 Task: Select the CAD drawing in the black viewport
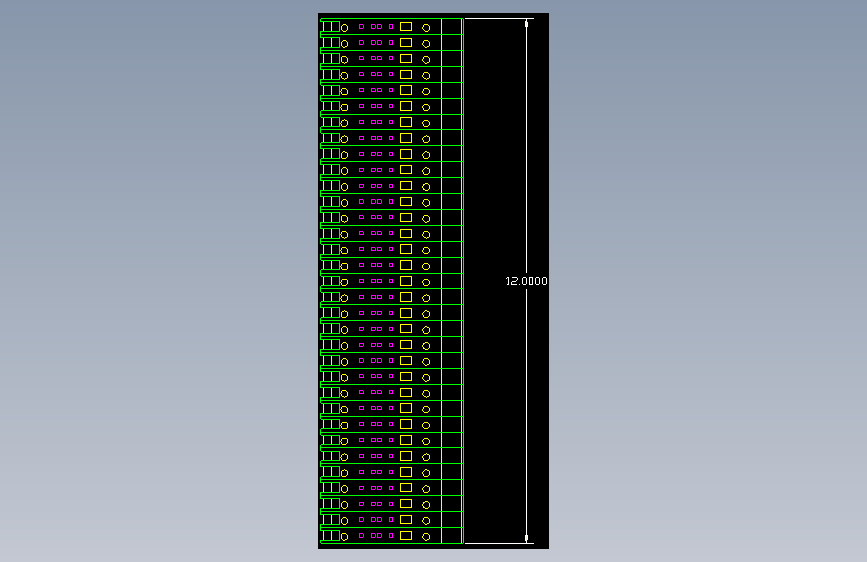pyautogui.click(x=433, y=281)
